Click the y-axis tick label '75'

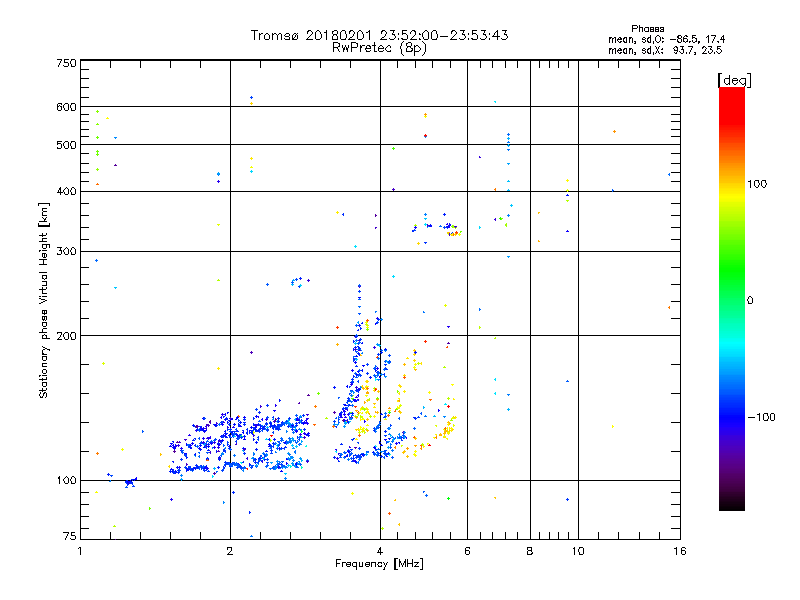(x=70, y=536)
